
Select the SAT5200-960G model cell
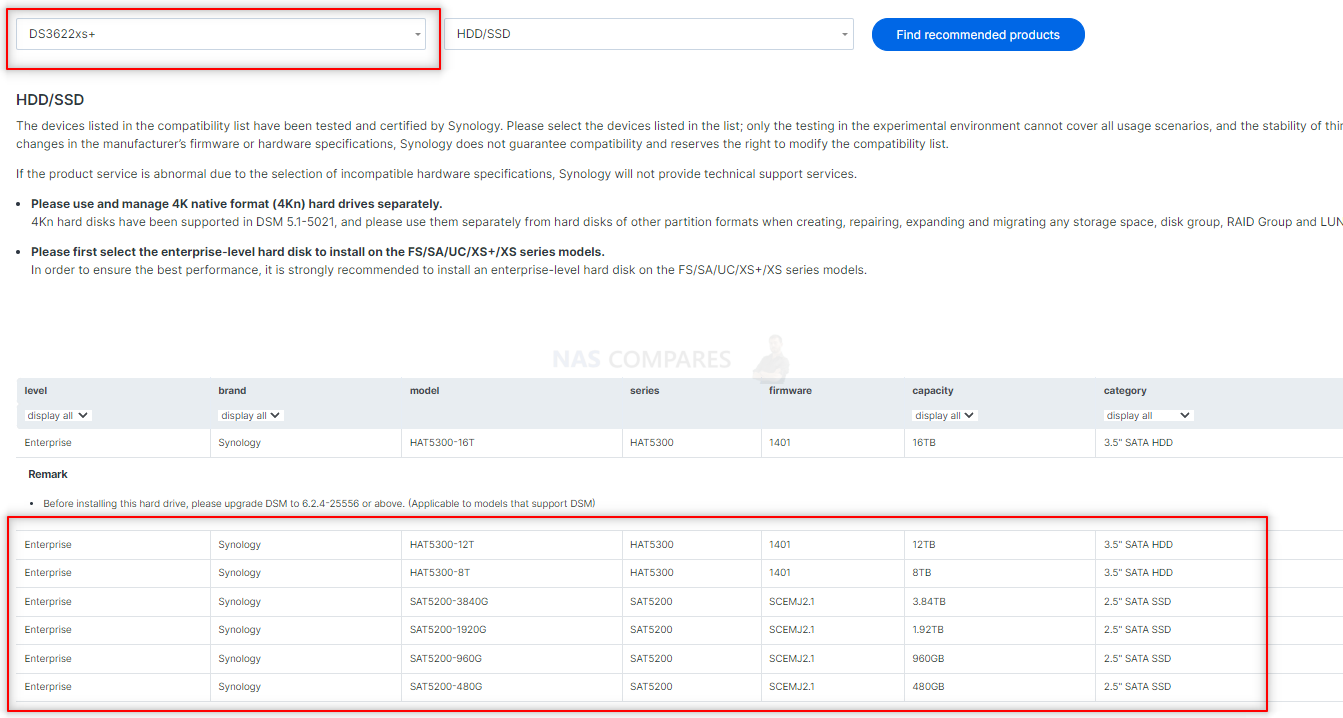pyautogui.click(x=446, y=659)
